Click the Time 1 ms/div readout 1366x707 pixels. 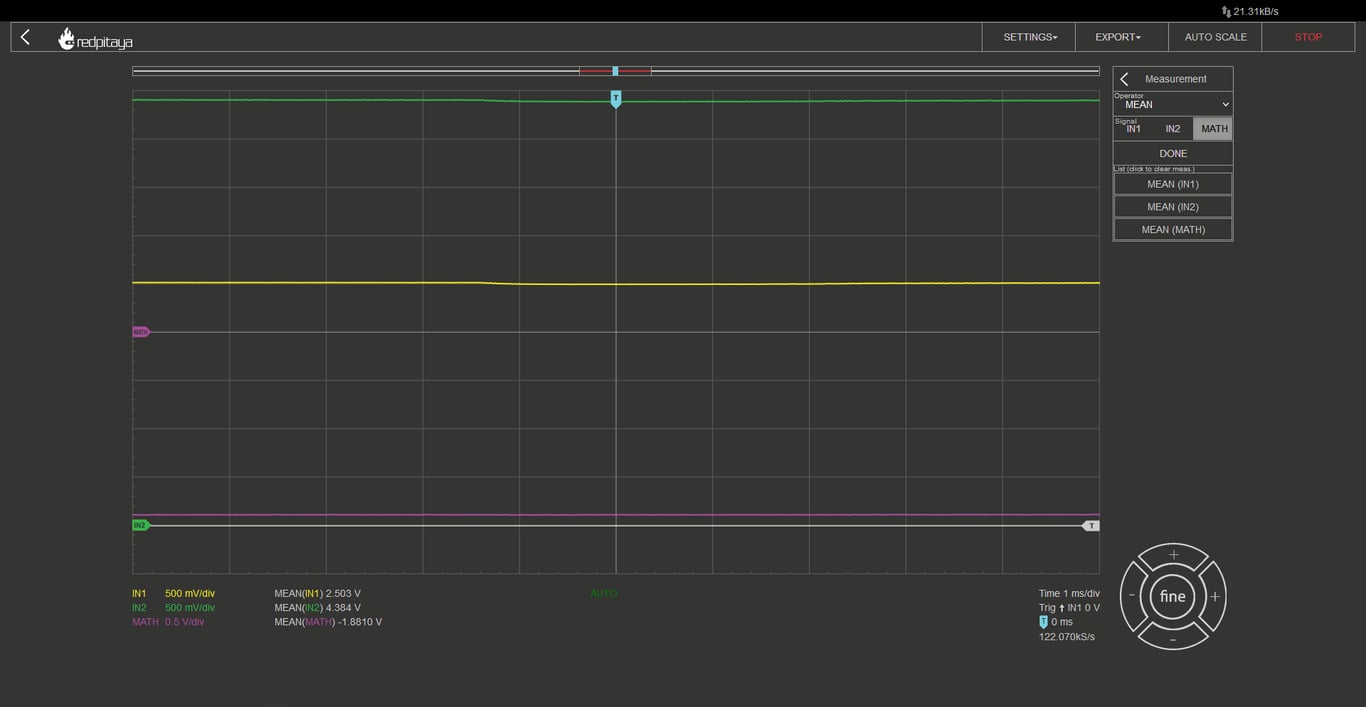1069,594
